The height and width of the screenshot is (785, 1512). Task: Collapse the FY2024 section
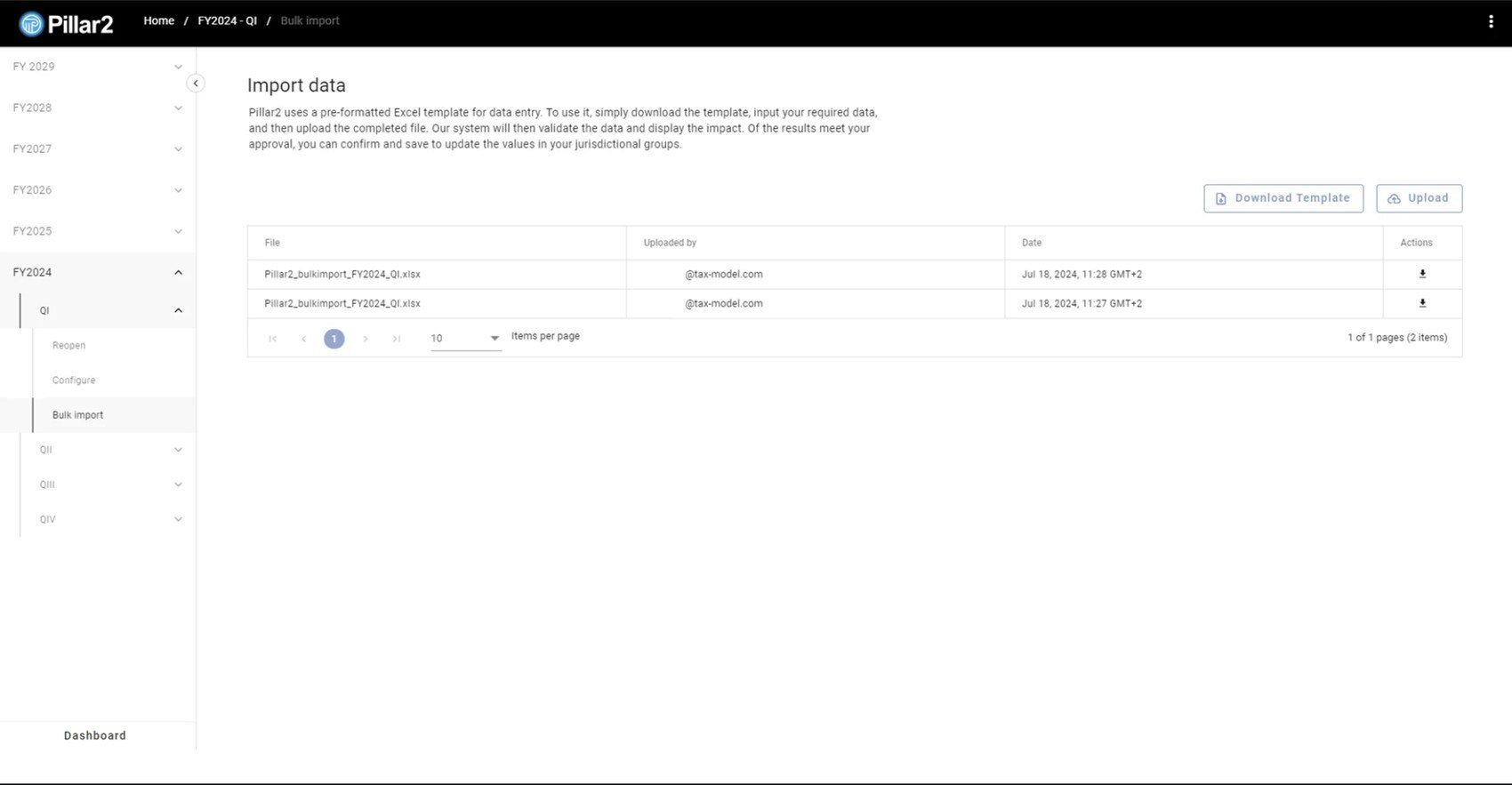pos(98,272)
